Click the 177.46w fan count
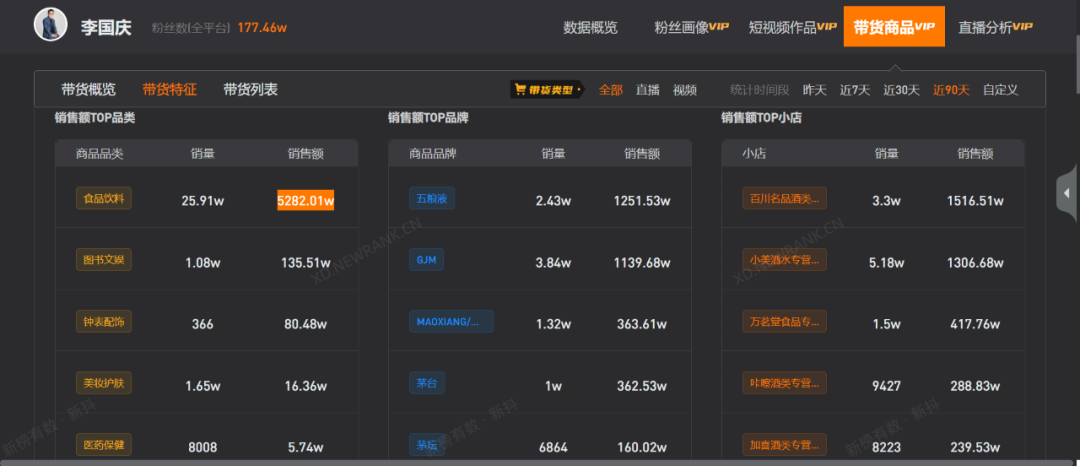1080x466 pixels. tap(262, 28)
